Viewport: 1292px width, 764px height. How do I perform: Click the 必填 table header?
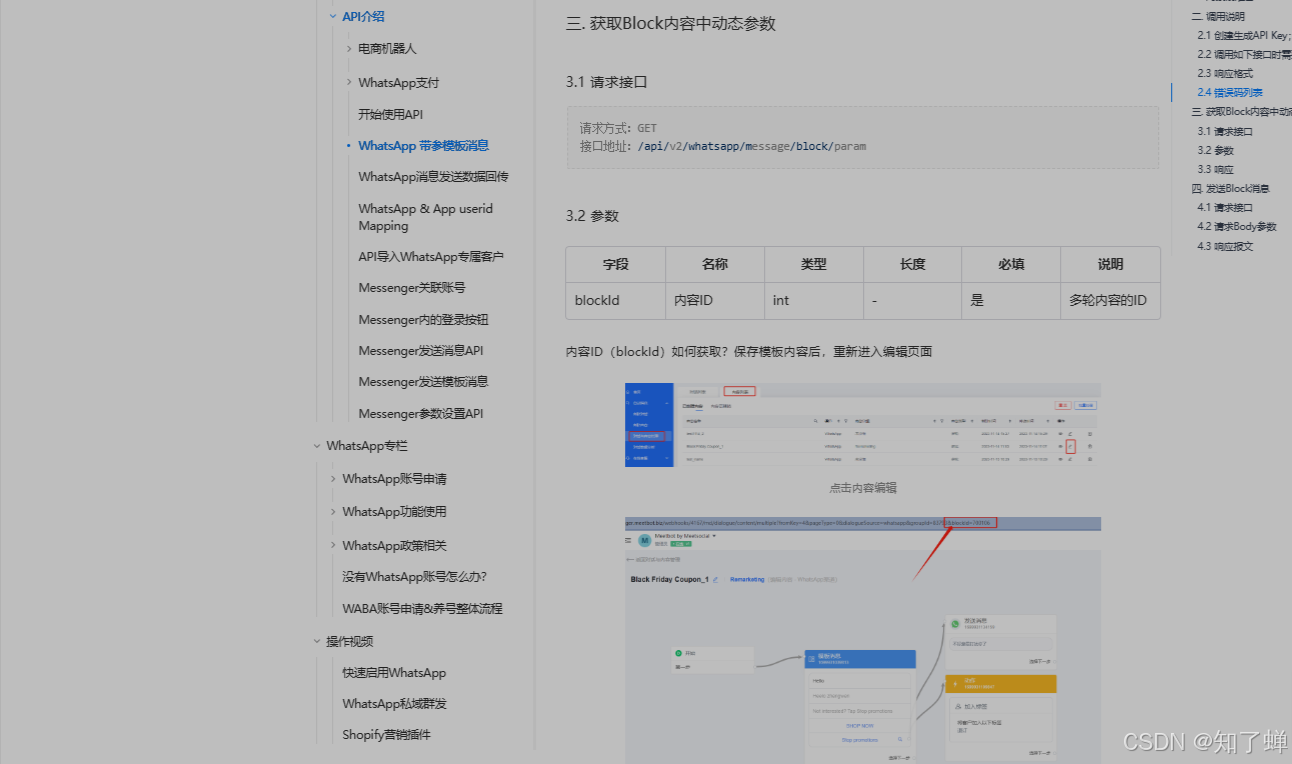click(1011, 265)
